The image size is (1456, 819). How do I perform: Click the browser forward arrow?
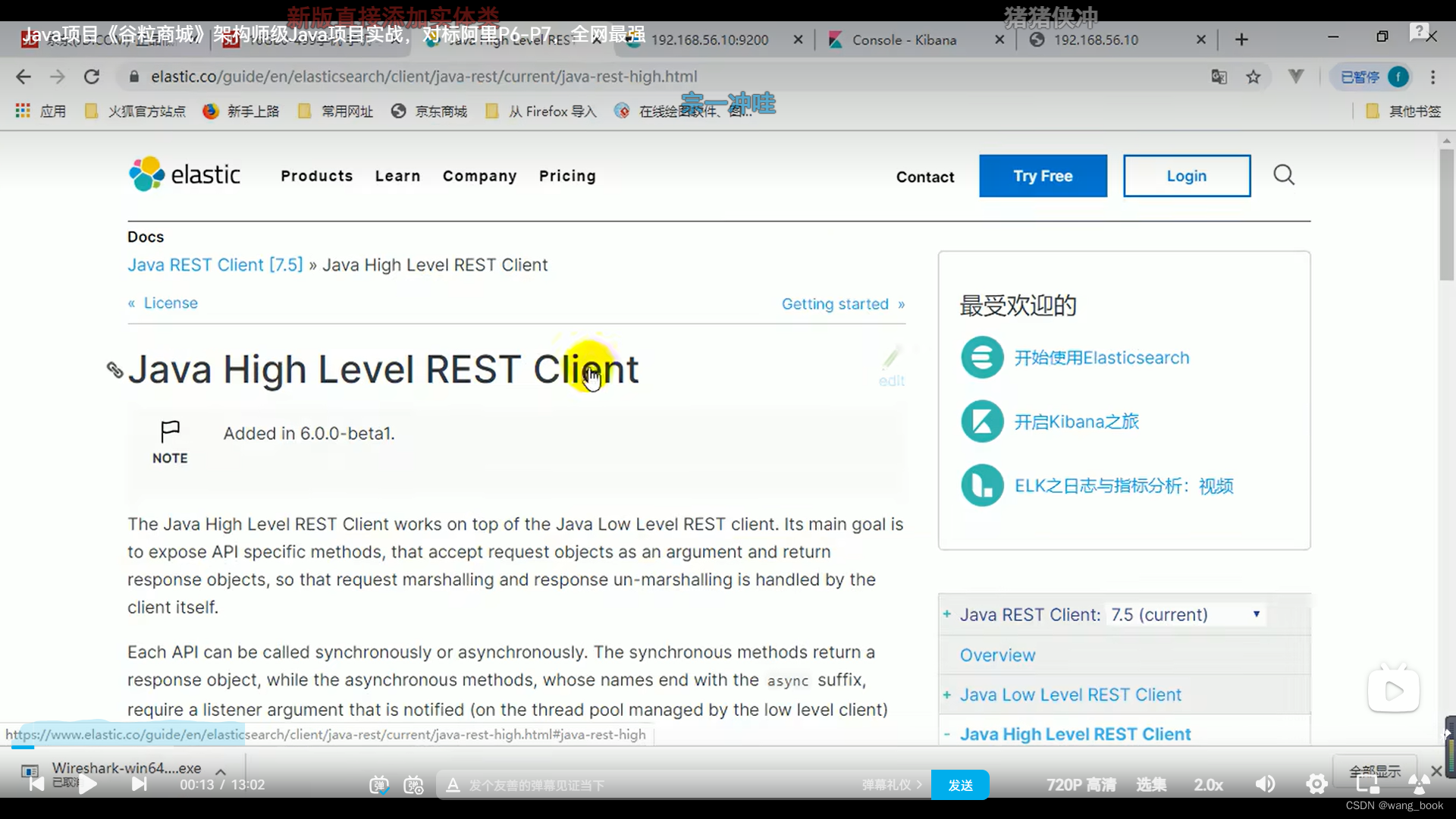58,77
